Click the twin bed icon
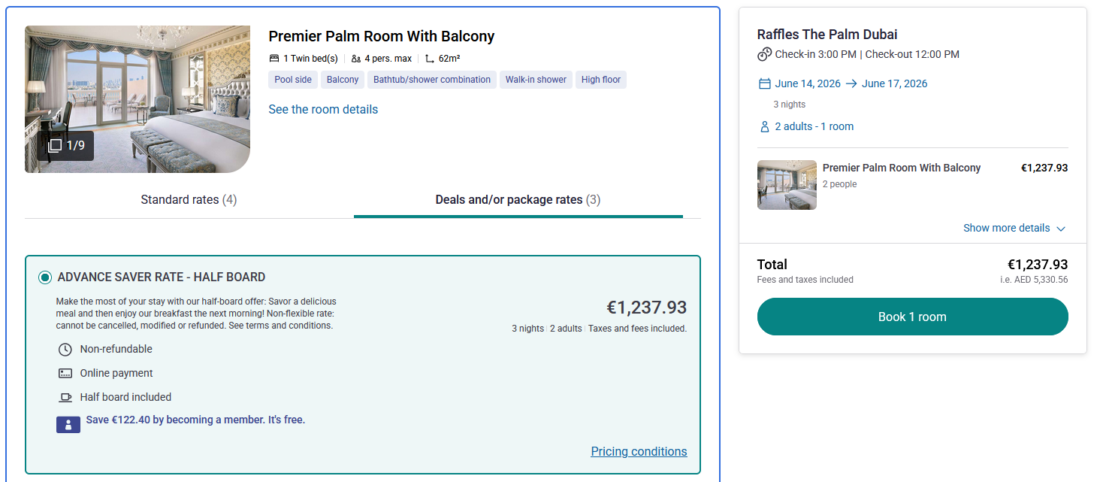 (x=274, y=59)
